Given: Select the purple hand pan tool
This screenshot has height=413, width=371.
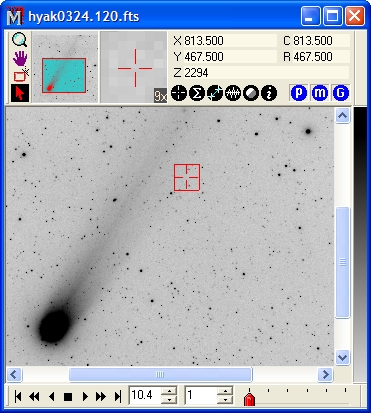Looking at the screenshot, I should pos(20,59).
